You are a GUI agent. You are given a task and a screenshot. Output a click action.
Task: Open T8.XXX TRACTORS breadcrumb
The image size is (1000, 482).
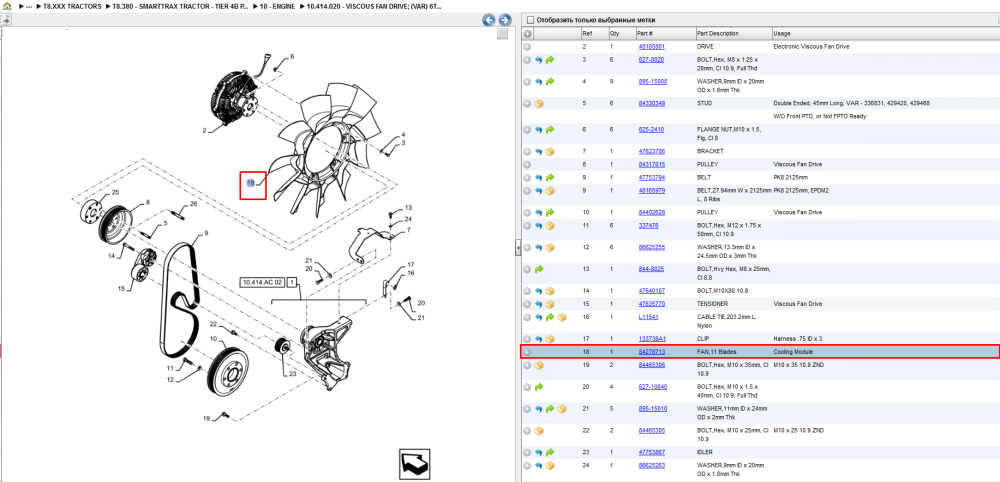coord(71,6)
